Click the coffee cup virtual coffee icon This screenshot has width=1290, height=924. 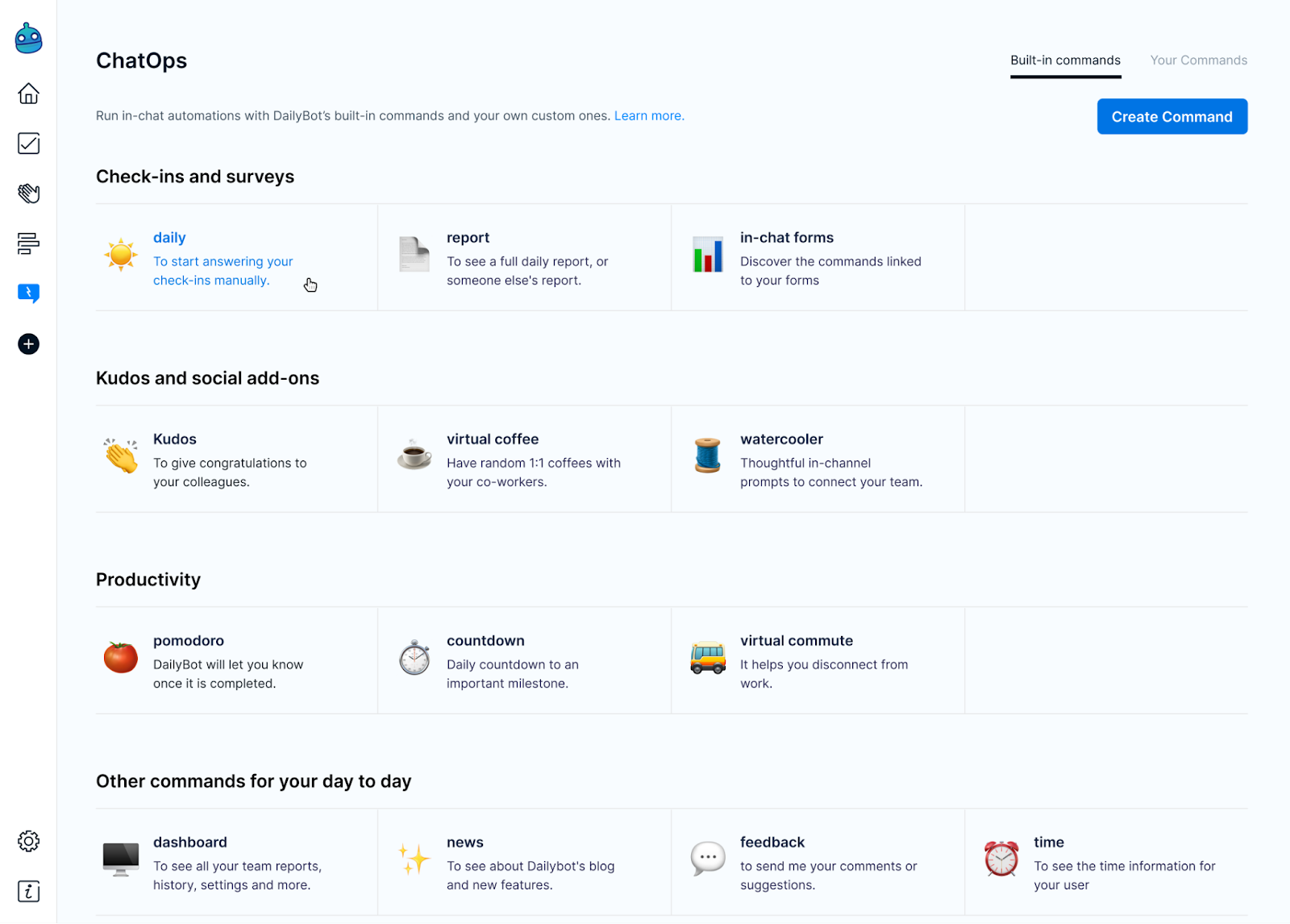tap(414, 456)
